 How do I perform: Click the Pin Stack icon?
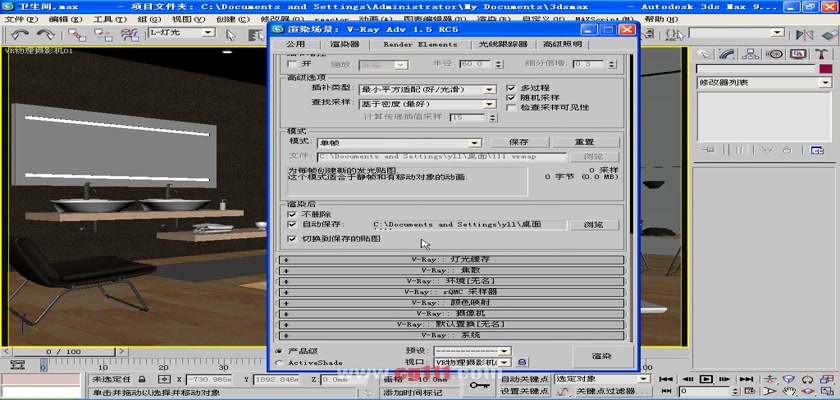click(x=709, y=150)
